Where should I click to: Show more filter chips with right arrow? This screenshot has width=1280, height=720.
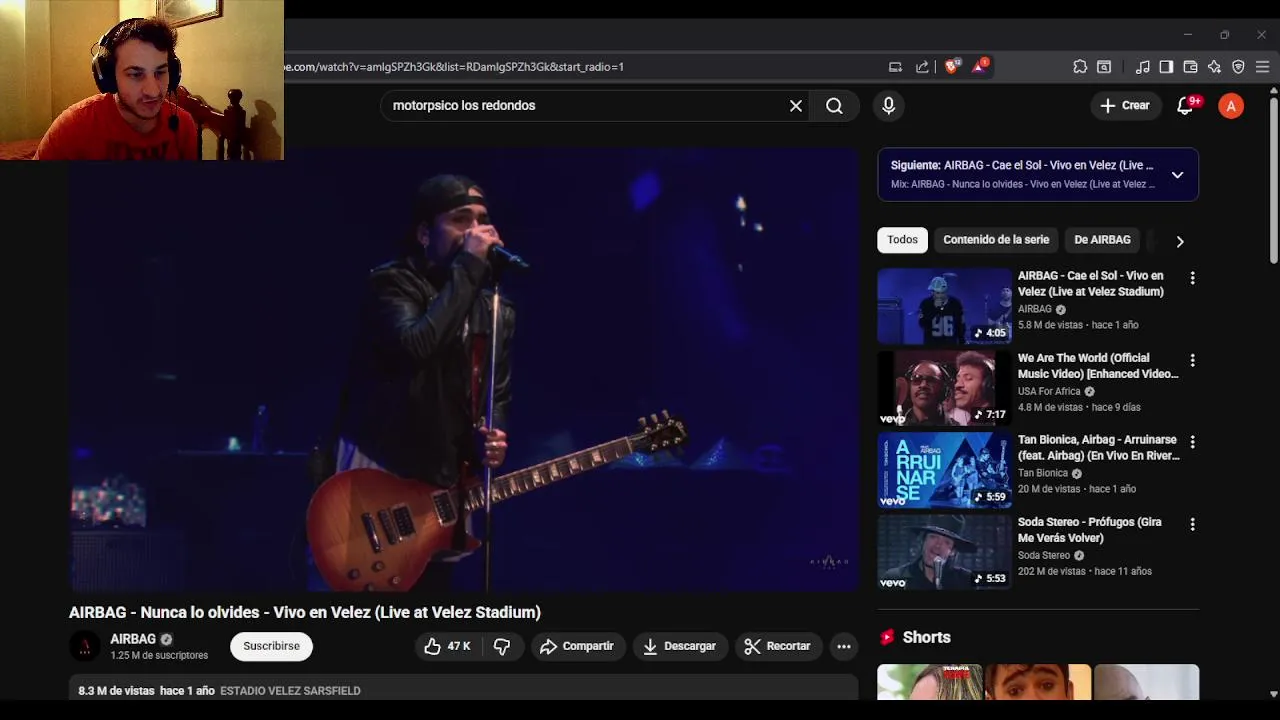click(1180, 241)
